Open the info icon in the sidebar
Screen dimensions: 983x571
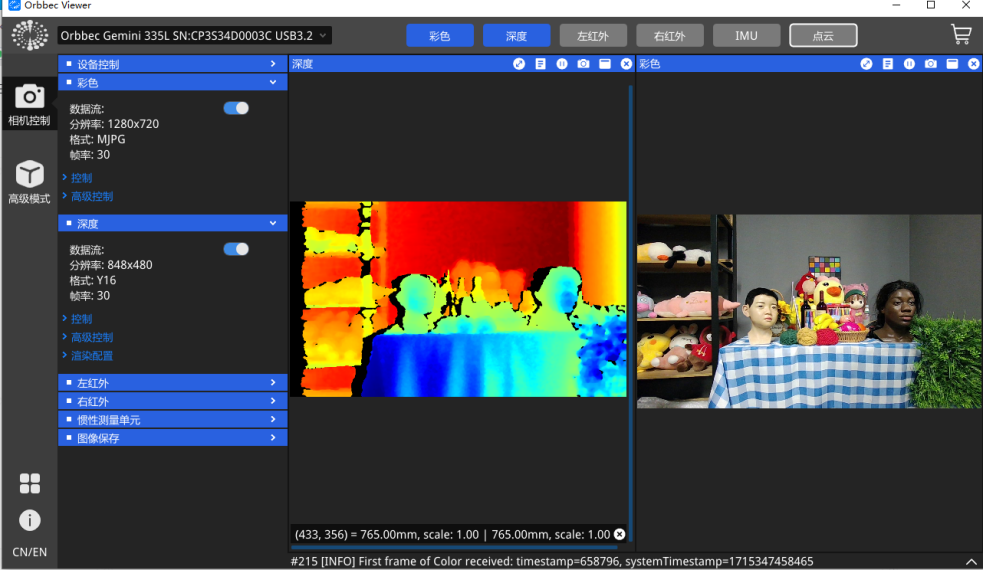coord(29,520)
